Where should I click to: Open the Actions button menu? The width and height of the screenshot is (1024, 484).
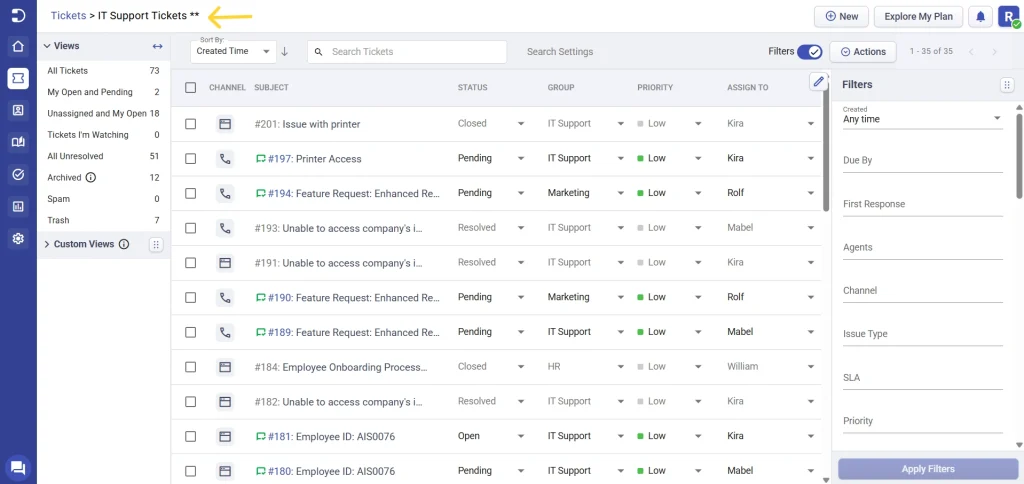863,52
